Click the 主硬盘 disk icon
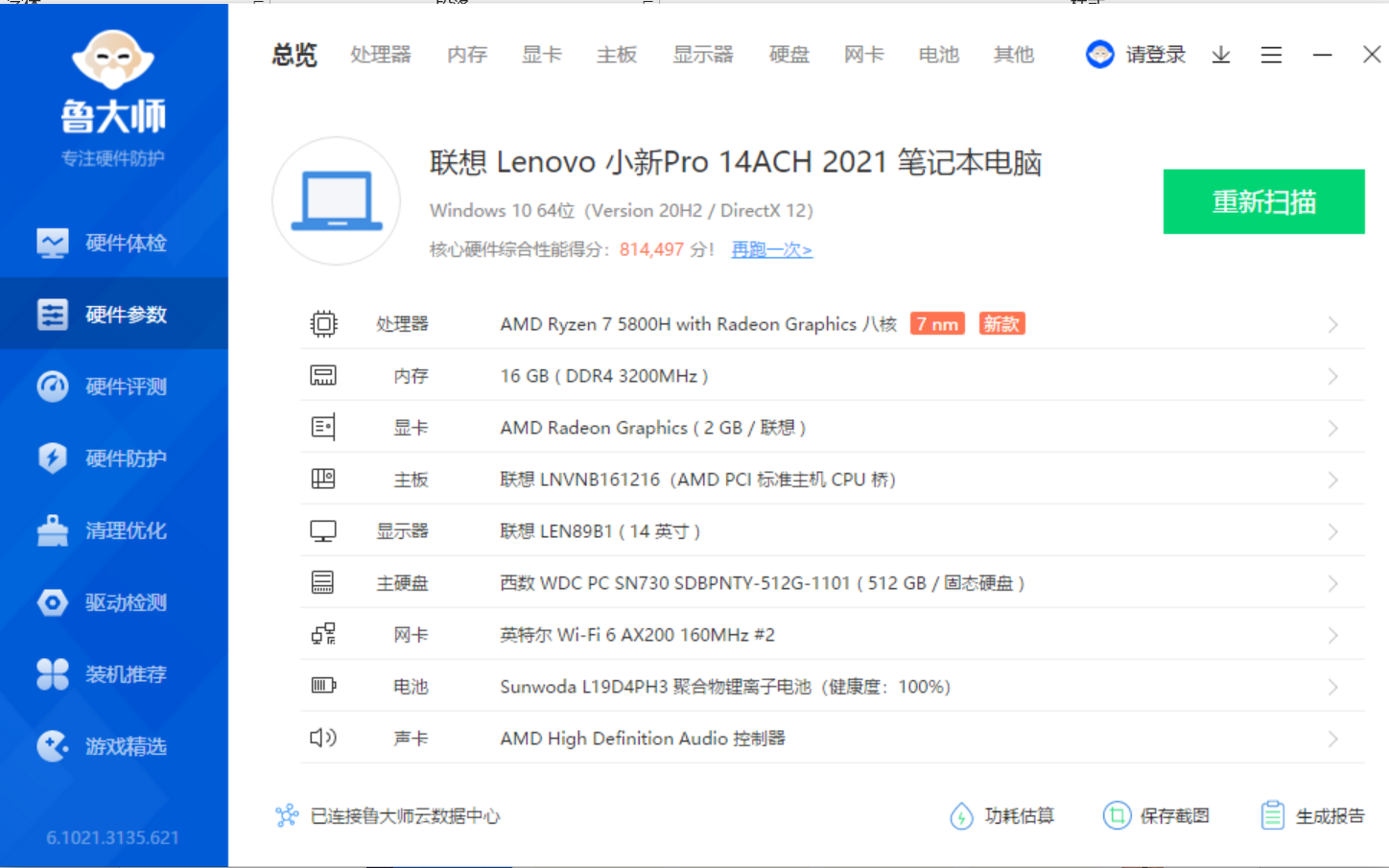Screen dimensions: 1389x868 tap(323, 582)
